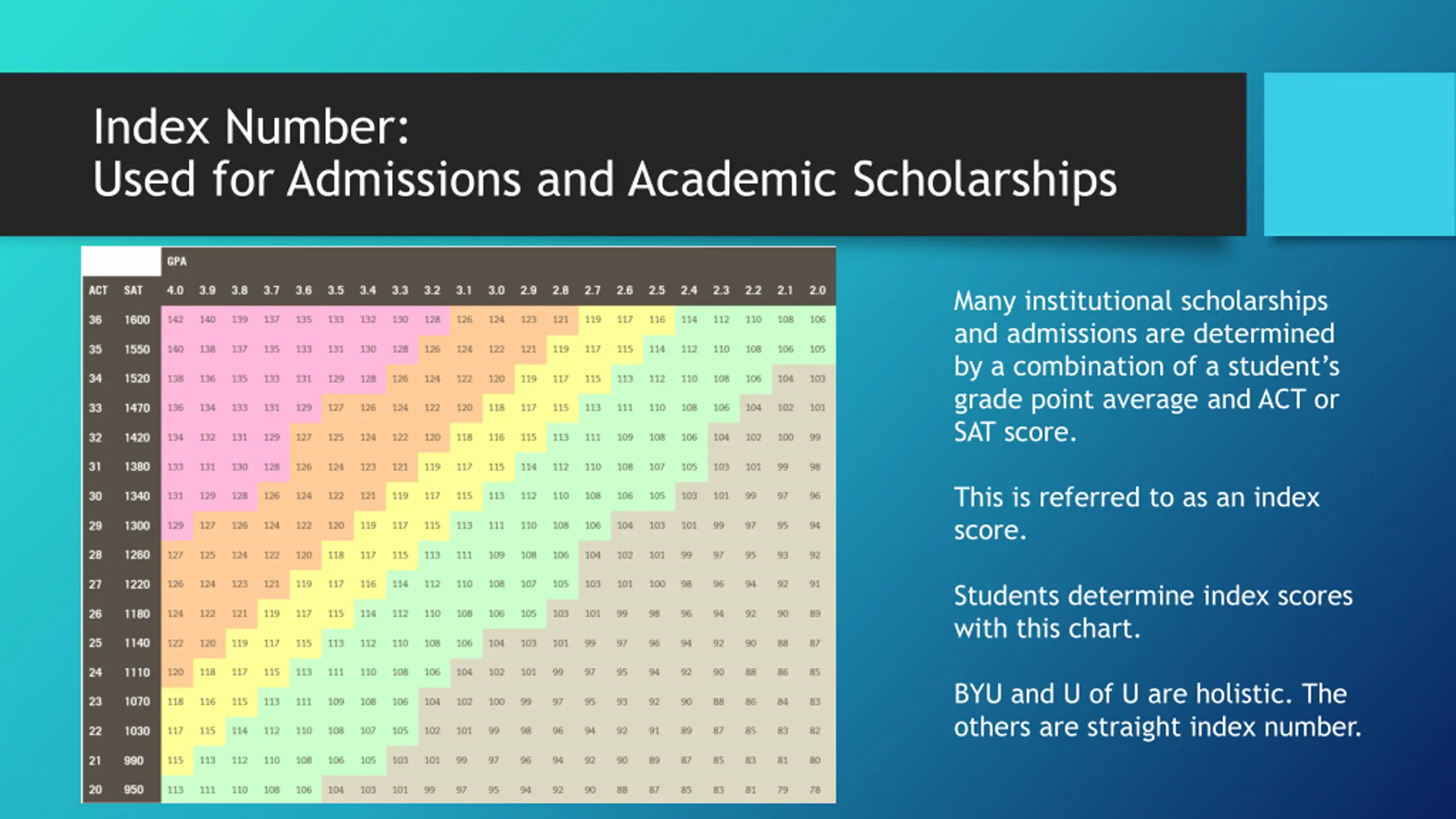Screen dimensions: 1456x819
Task: Click the SAT column header
Action: pyautogui.click(x=133, y=290)
